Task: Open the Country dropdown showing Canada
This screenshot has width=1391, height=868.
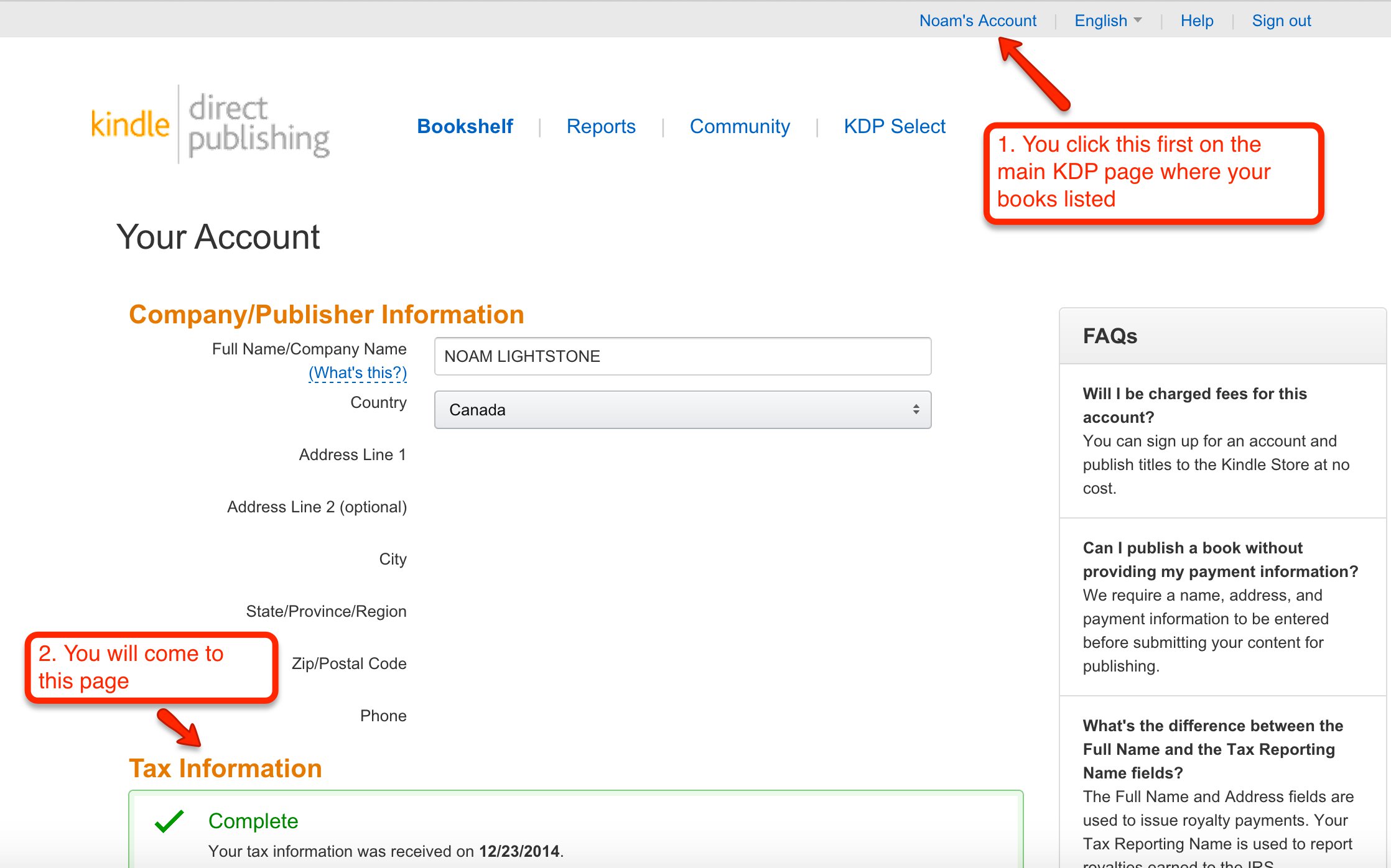Action: coord(682,410)
